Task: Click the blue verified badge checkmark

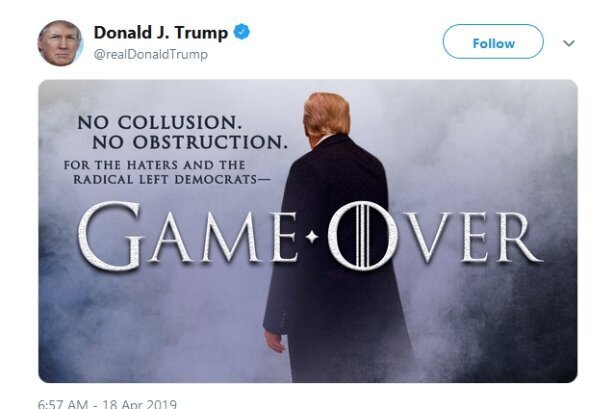Action: (x=242, y=32)
